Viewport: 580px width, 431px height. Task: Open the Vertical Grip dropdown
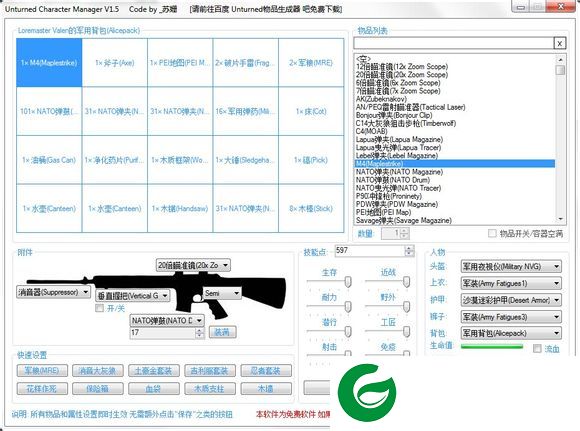[133, 296]
